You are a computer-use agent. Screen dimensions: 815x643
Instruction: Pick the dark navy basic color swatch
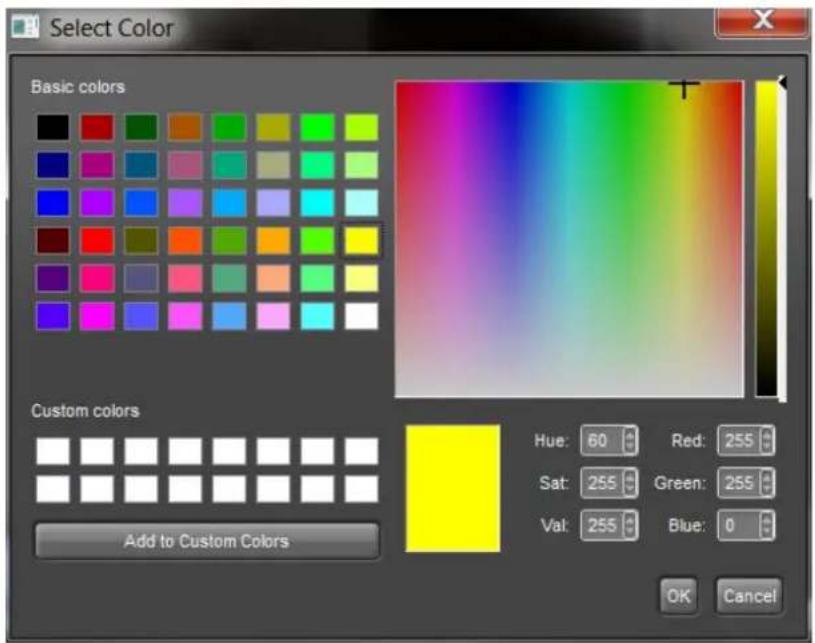tap(53, 165)
